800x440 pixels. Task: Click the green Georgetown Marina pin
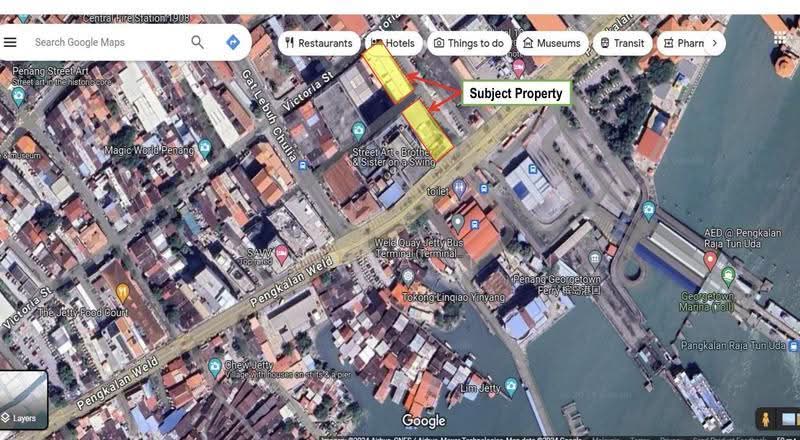(x=728, y=276)
